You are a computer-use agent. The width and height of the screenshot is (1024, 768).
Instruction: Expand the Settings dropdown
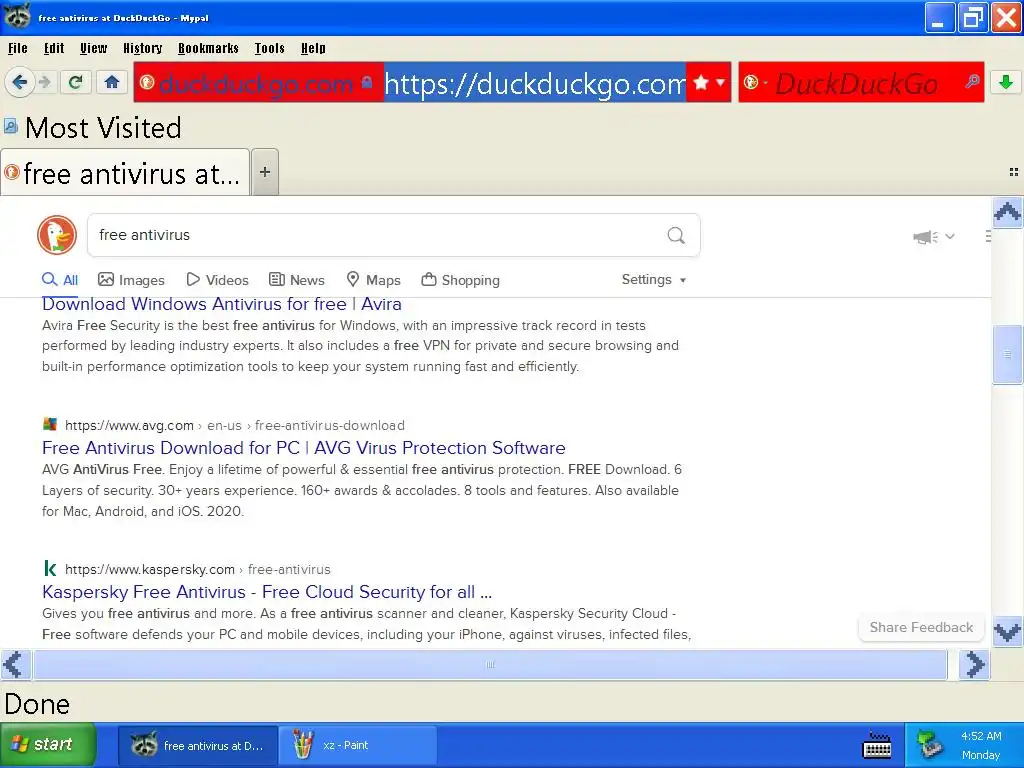pyautogui.click(x=654, y=280)
